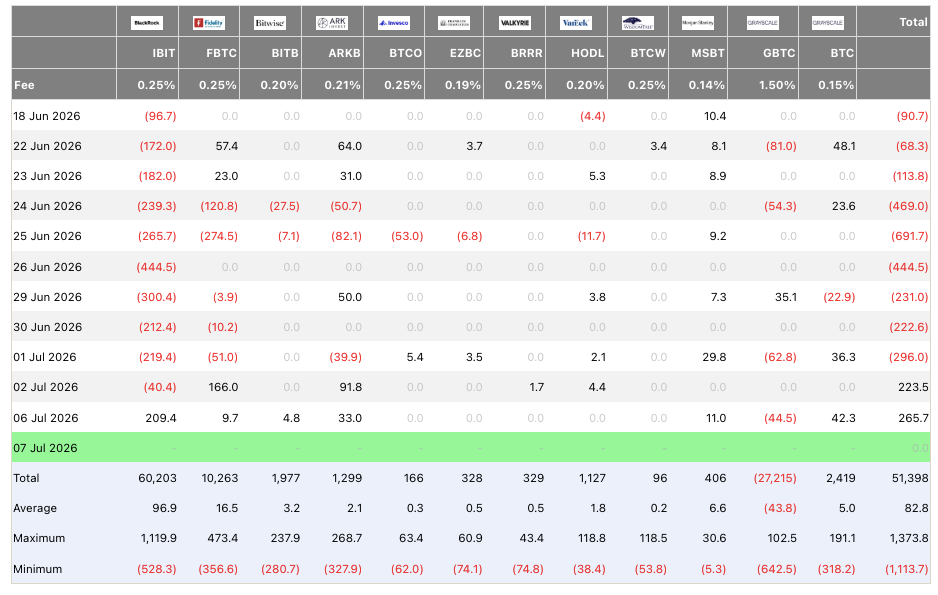Click the BlackRock logo icon
The height and width of the screenshot is (595, 938).
147,23
